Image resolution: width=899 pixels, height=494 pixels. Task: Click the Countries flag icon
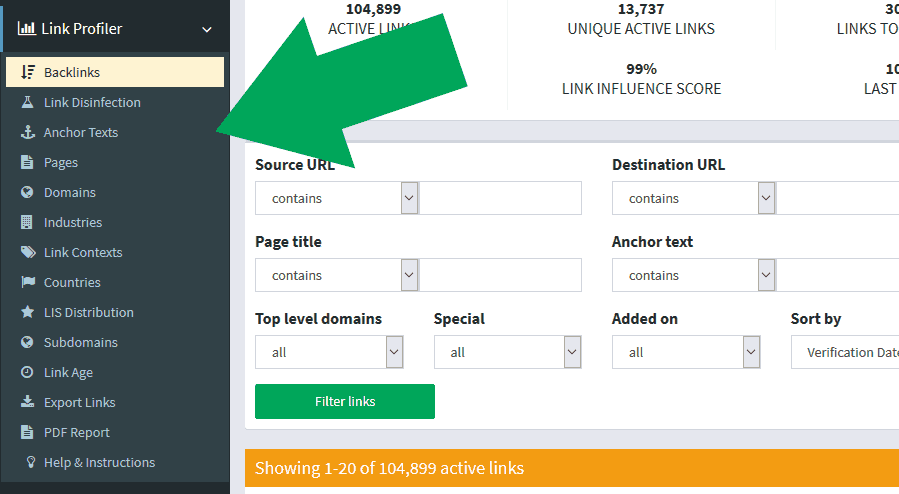(28, 282)
